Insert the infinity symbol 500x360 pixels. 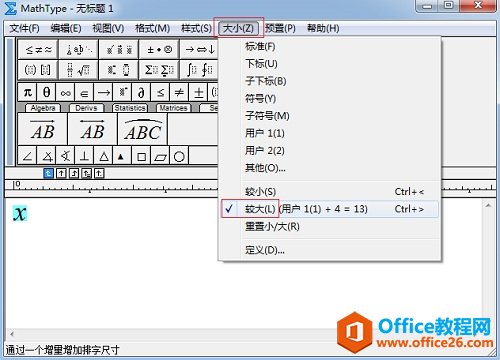(x=65, y=92)
